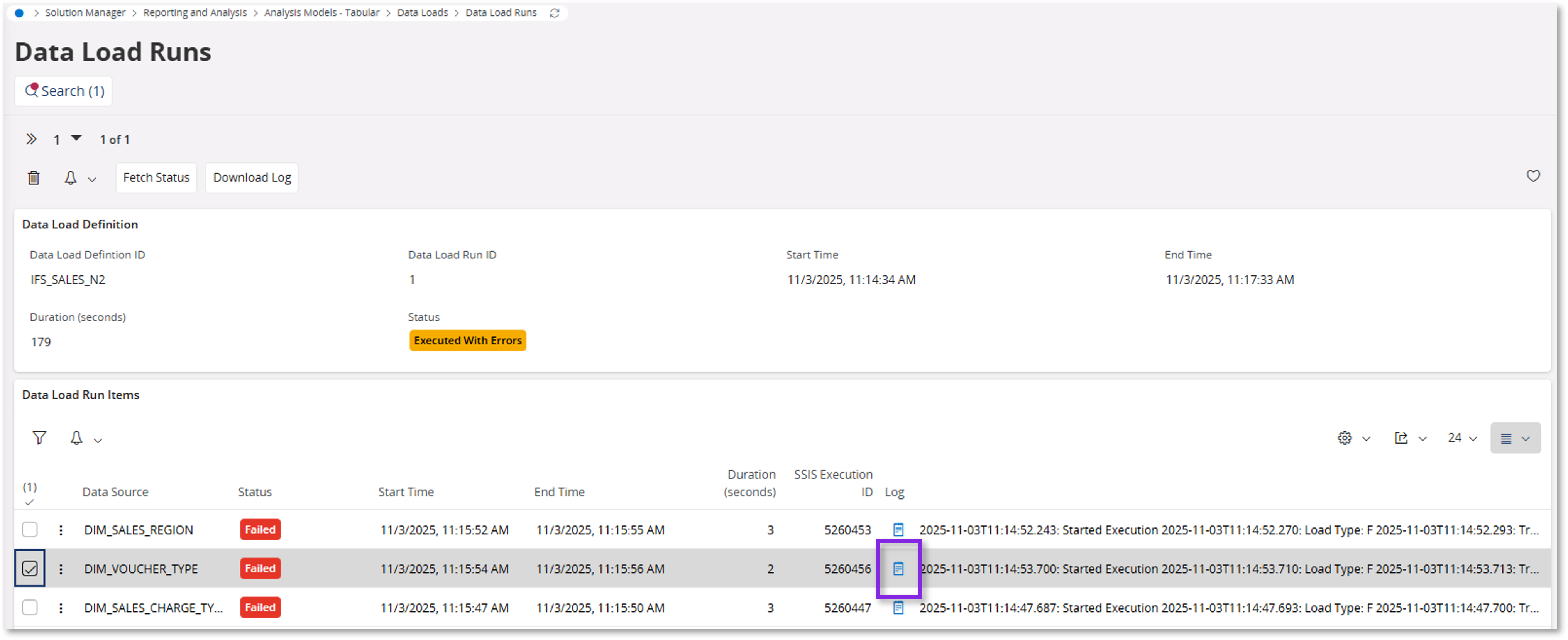
Task: Click SSIS Execution ID 5260453 cell
Action: click(847, 530)
